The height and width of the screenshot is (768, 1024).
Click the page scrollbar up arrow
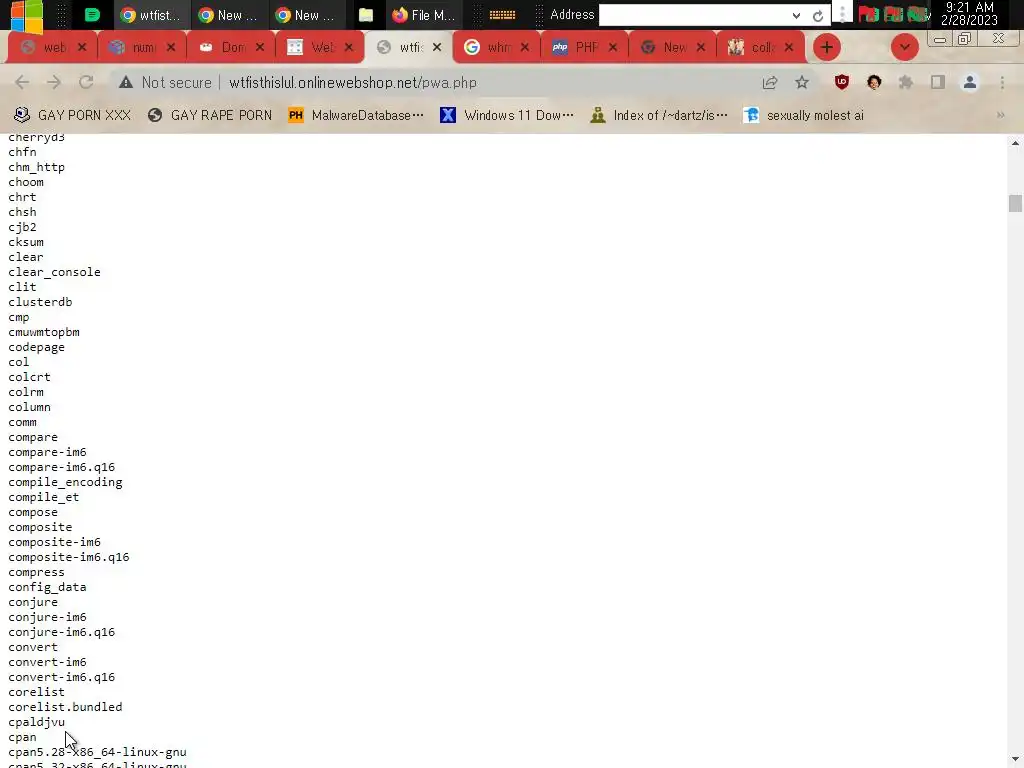[1015, 142]
